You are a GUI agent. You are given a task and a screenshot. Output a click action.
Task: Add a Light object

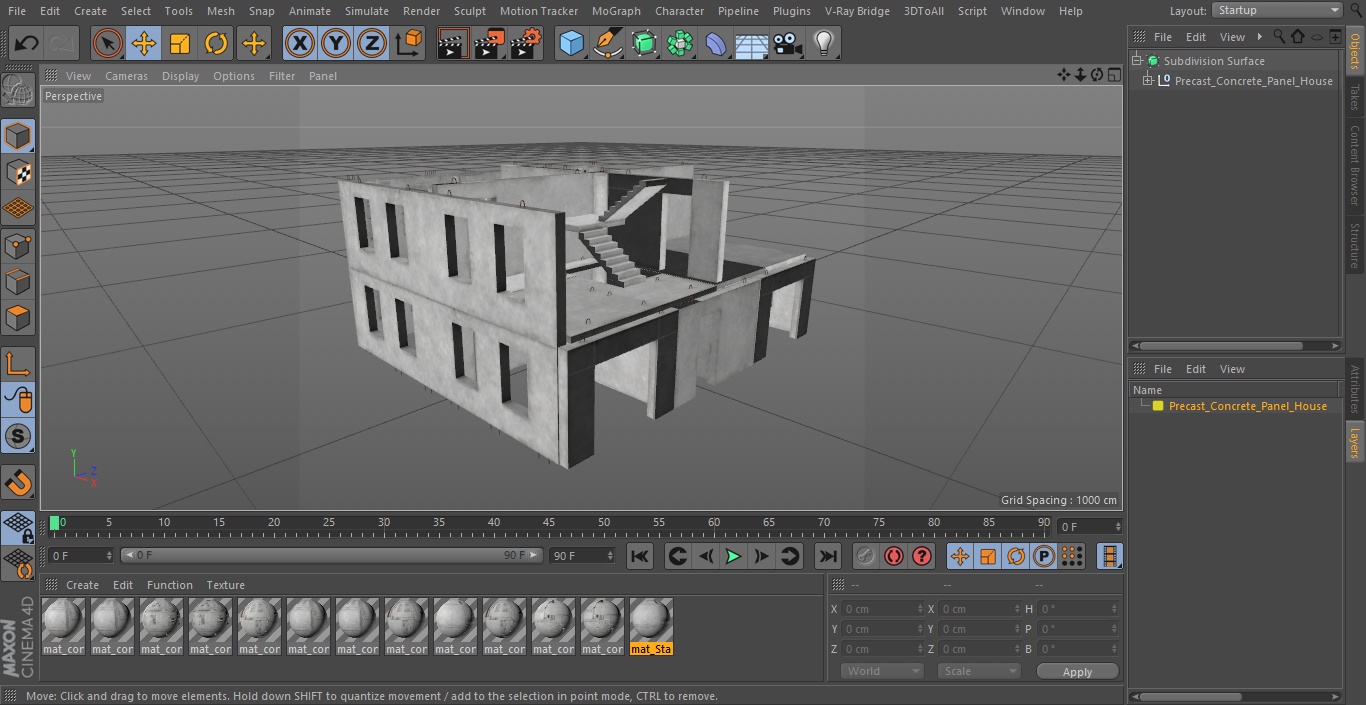click(824, 44)
